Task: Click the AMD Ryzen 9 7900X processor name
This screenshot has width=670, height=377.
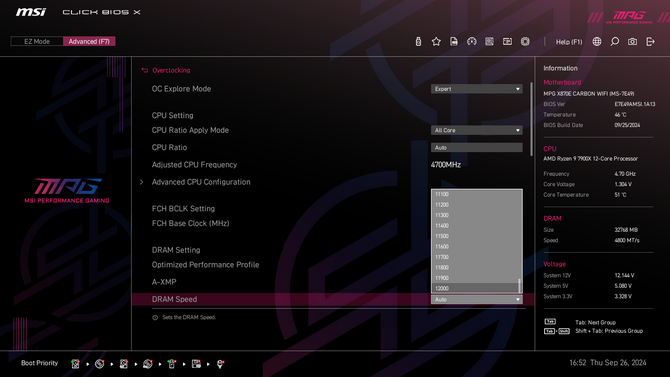Action: tap(591, 159)
